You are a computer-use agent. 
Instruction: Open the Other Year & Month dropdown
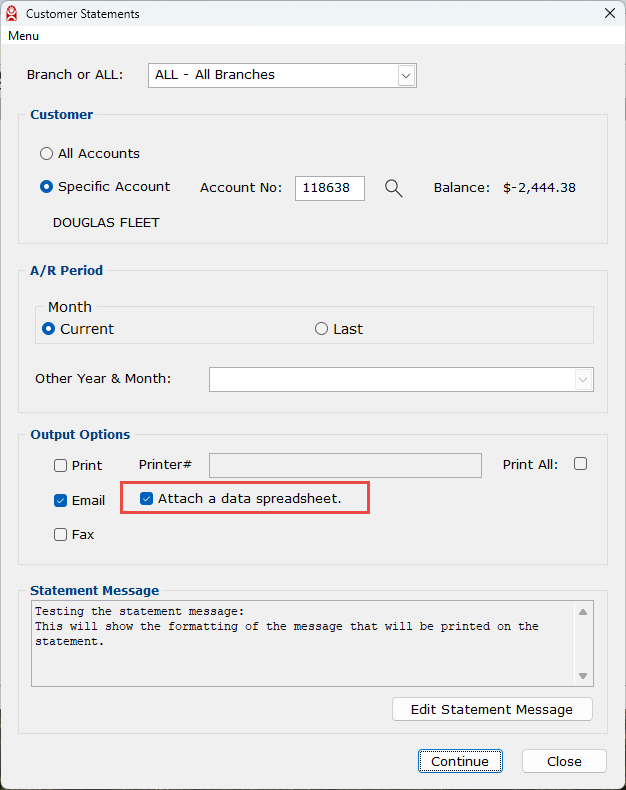click(582, 379)
